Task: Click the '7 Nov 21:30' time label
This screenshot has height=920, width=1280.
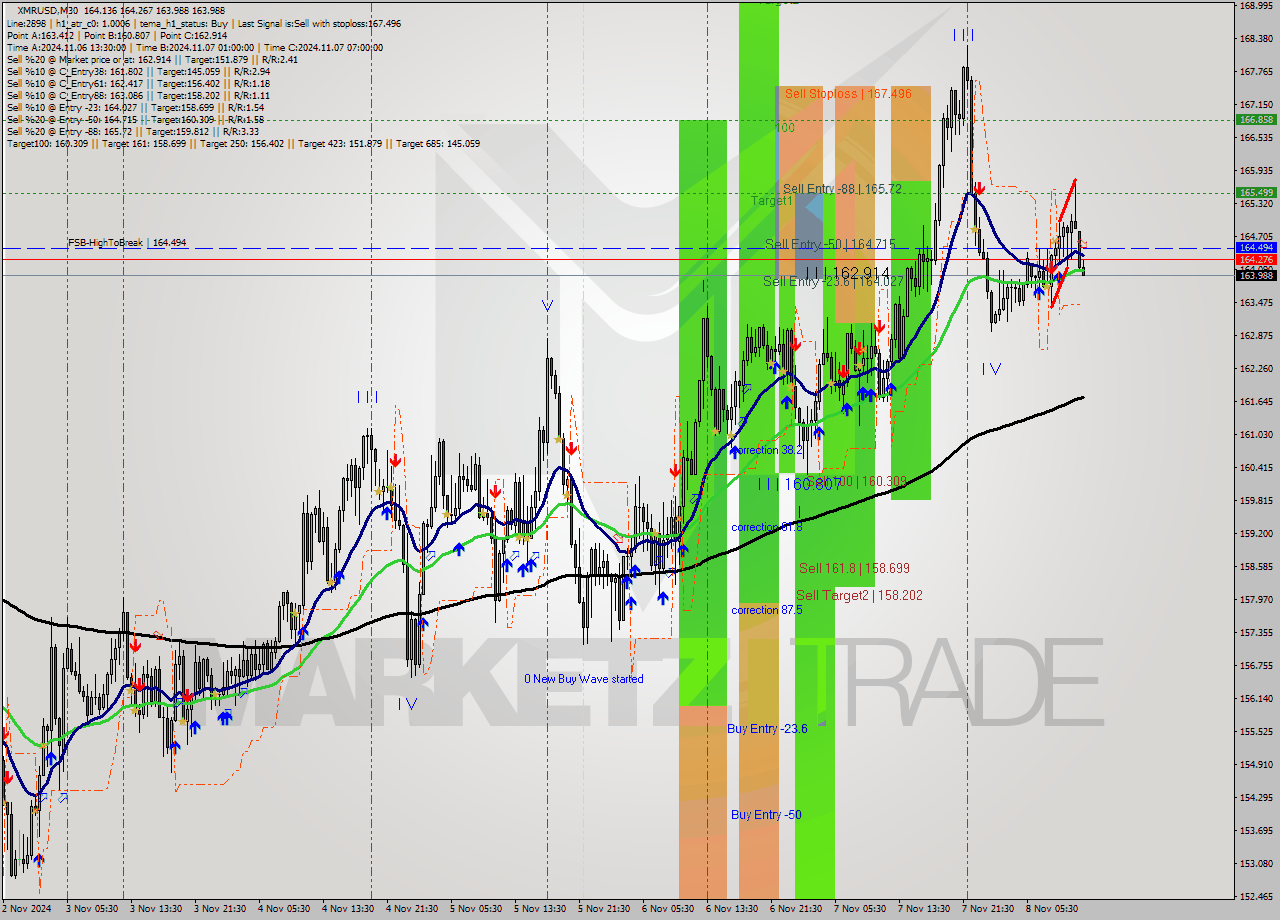Action: pyautogui.click(x=988, y=909)
